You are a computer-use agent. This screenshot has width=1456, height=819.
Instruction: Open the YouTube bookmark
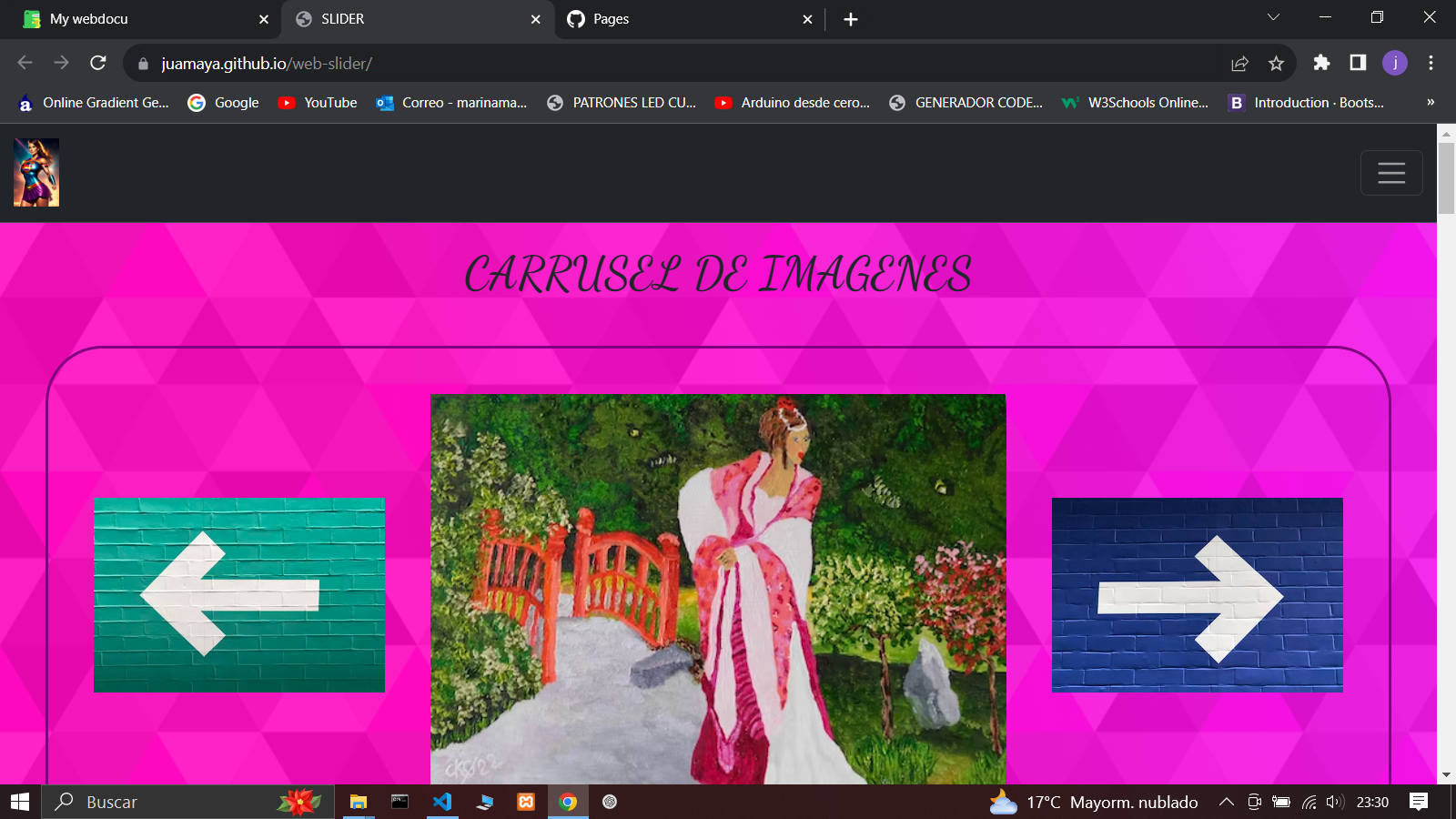318,103
